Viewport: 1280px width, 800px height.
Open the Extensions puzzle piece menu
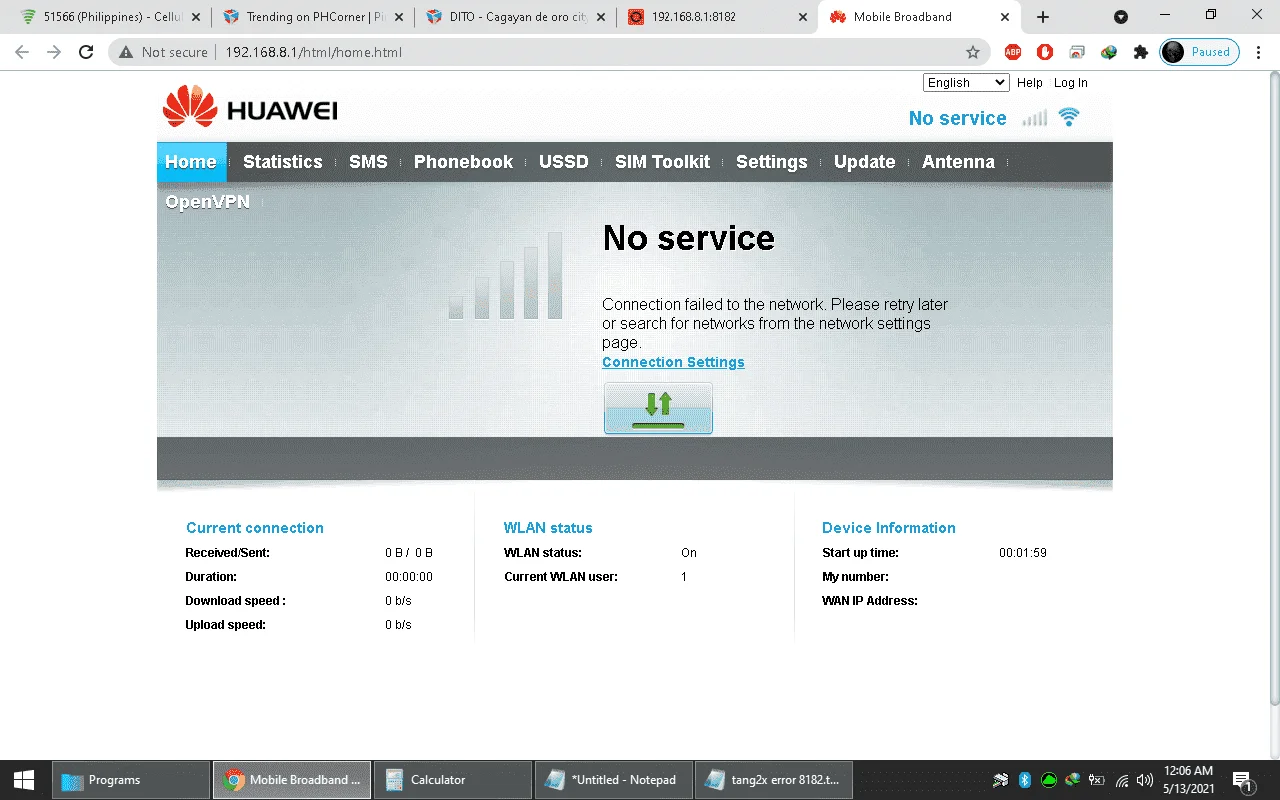tap(1140, 52)
